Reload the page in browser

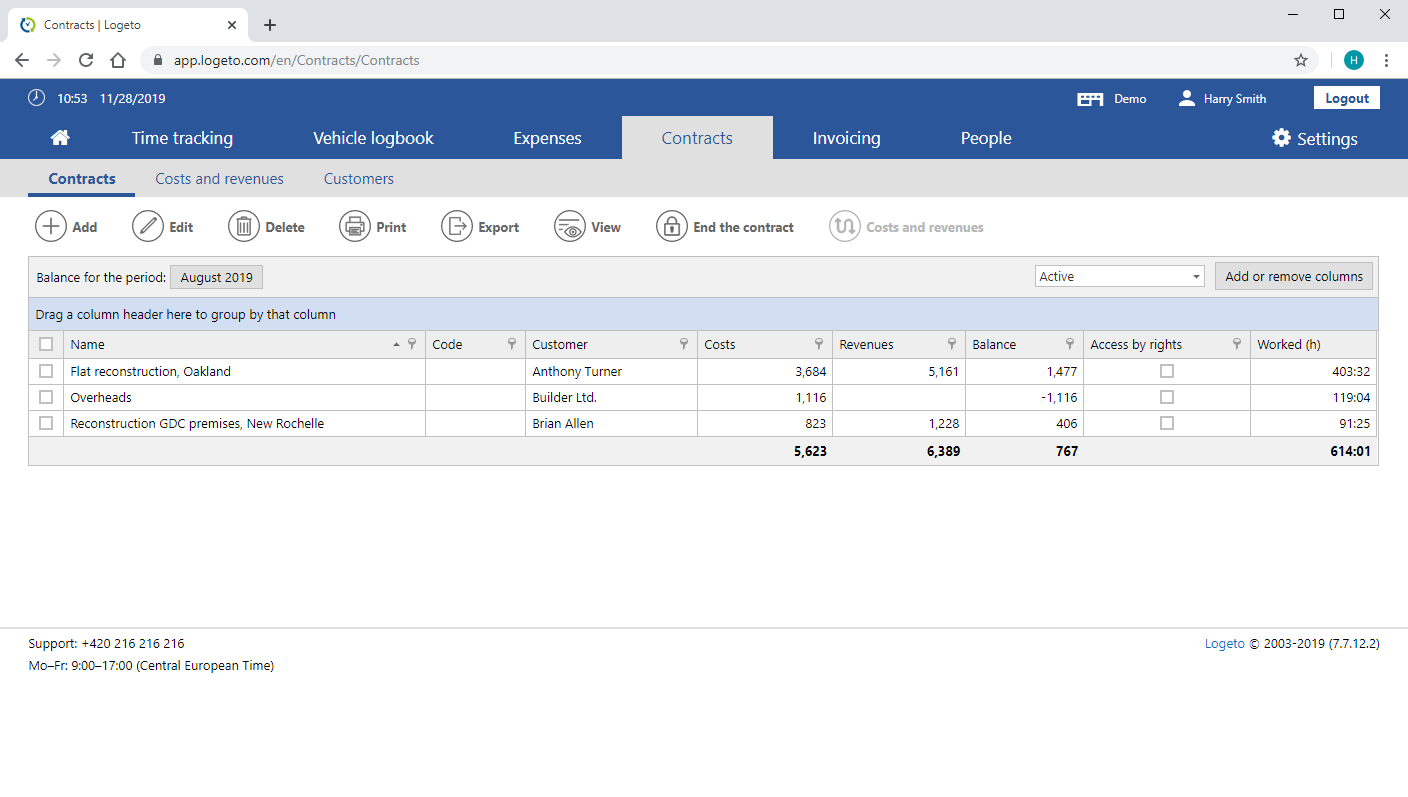[86, 60]
